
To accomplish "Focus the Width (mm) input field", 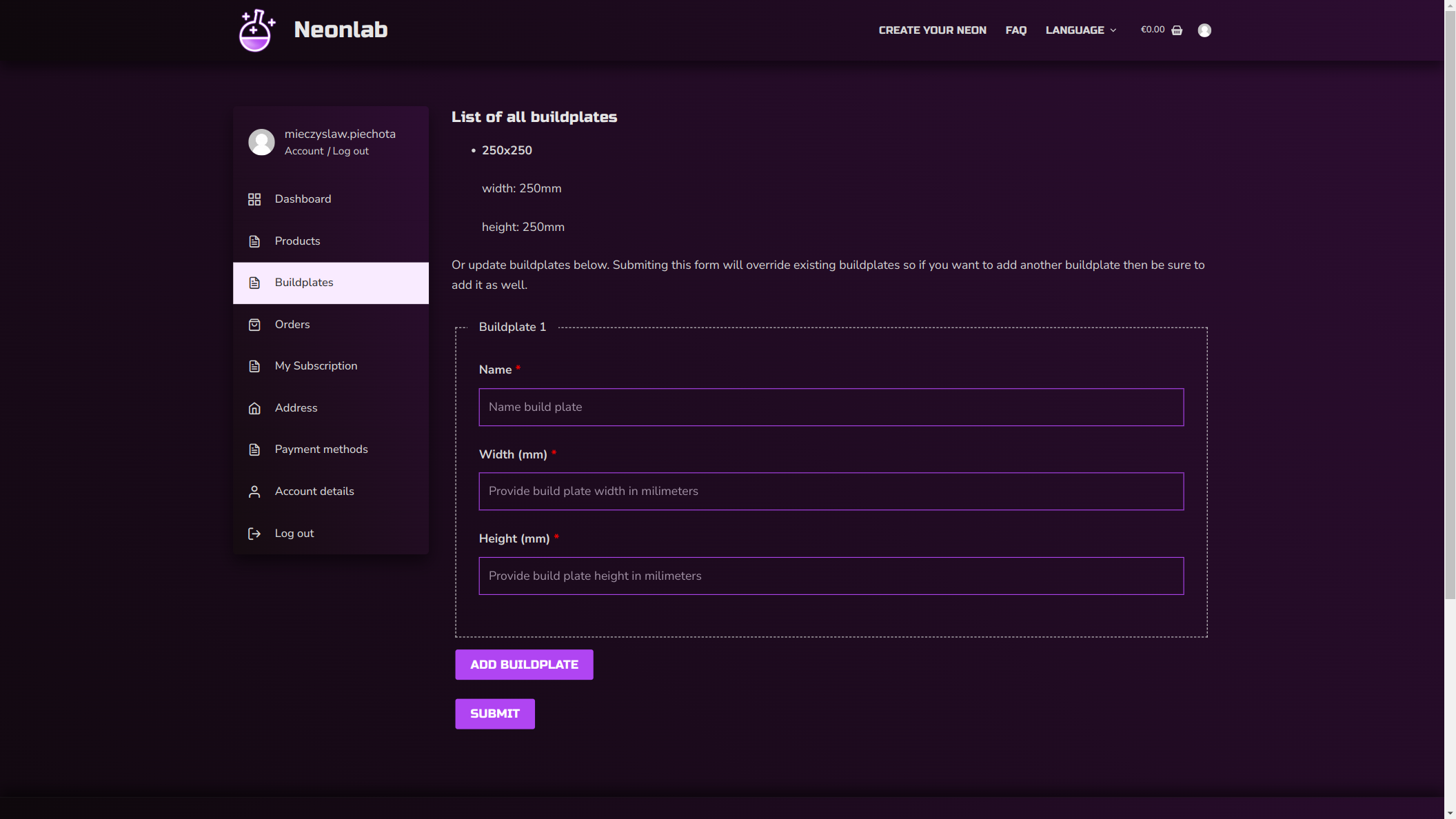I will (831, 492).
